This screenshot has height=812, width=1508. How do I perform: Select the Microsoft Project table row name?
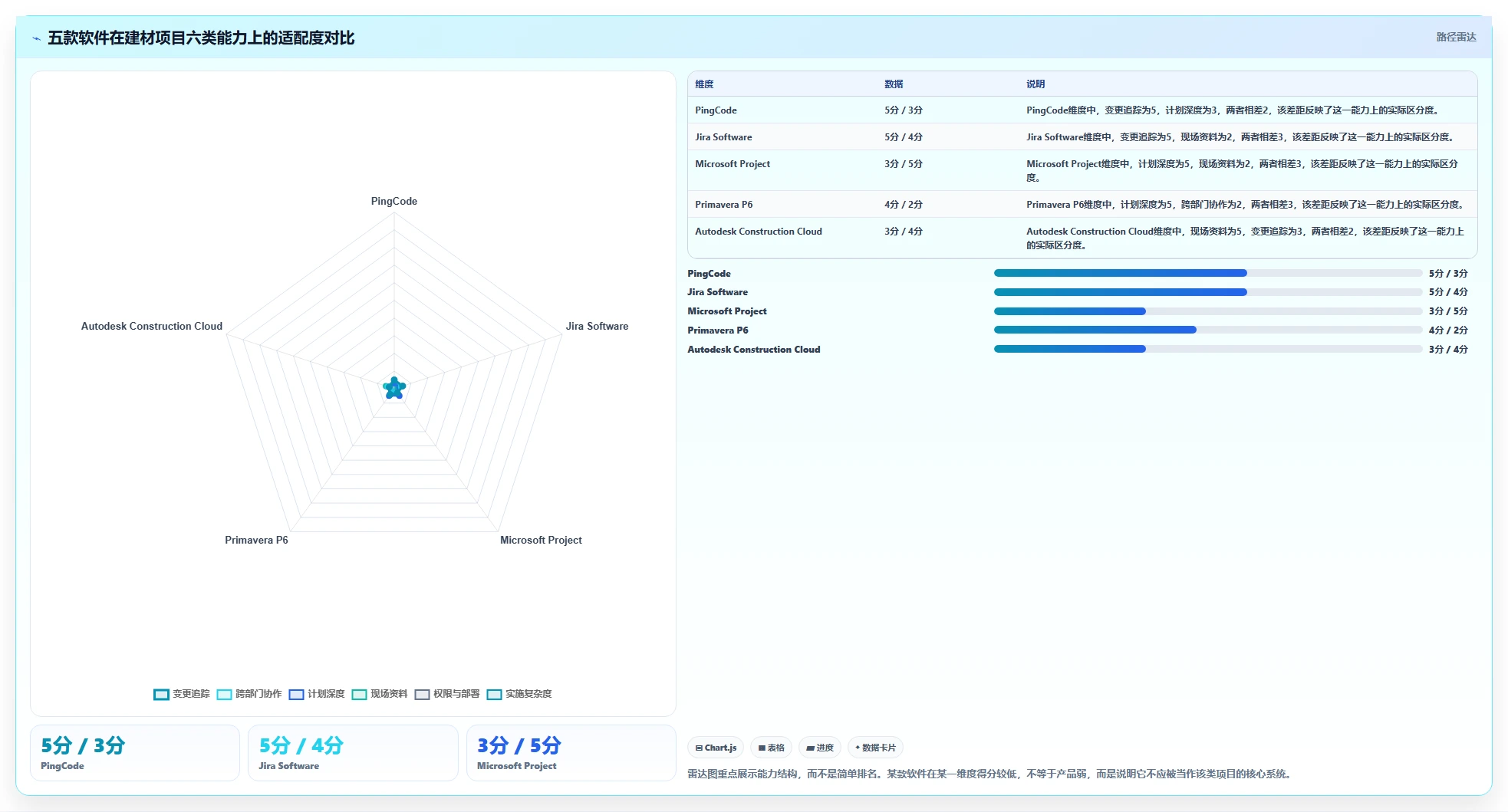tap(733, 164)
